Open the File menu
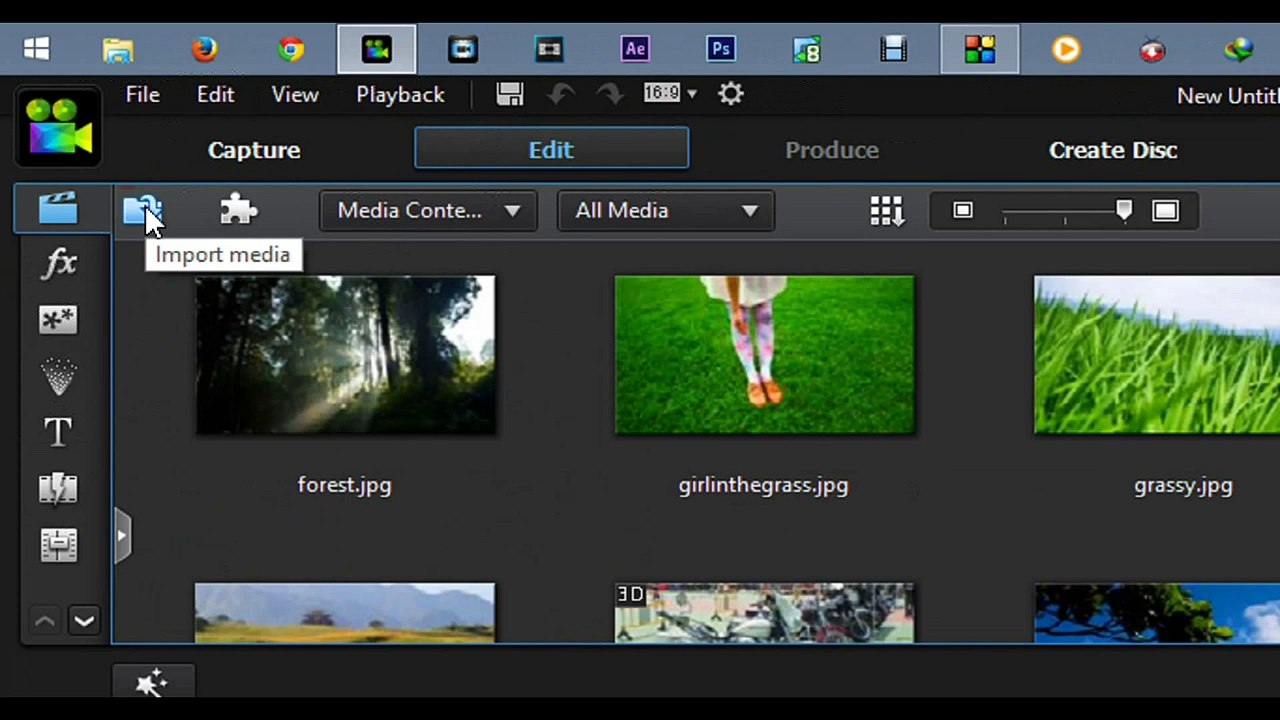This screenshot has width=1280, height=720. pyautogui.click(x=142, y=95)
